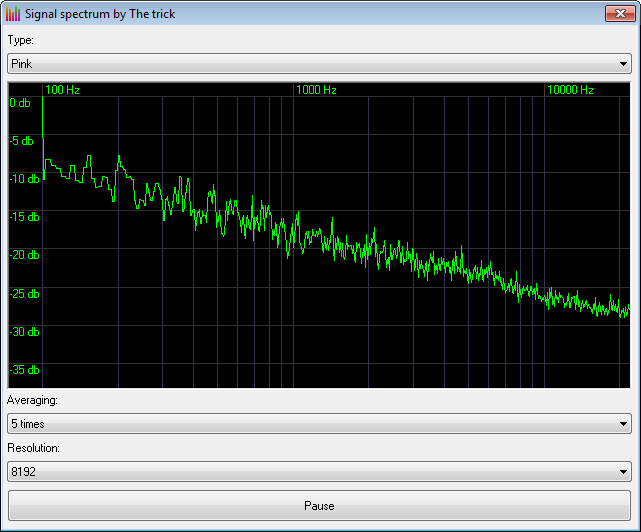This screenshot has height=532, width=641.
Task: Click the -5 db axis label
Action: (24, 141)
